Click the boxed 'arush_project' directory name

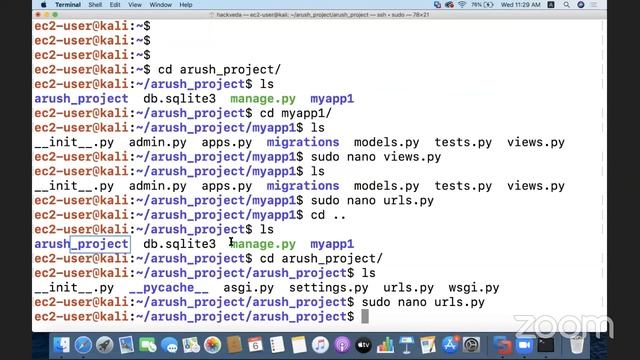pos(81,244)
